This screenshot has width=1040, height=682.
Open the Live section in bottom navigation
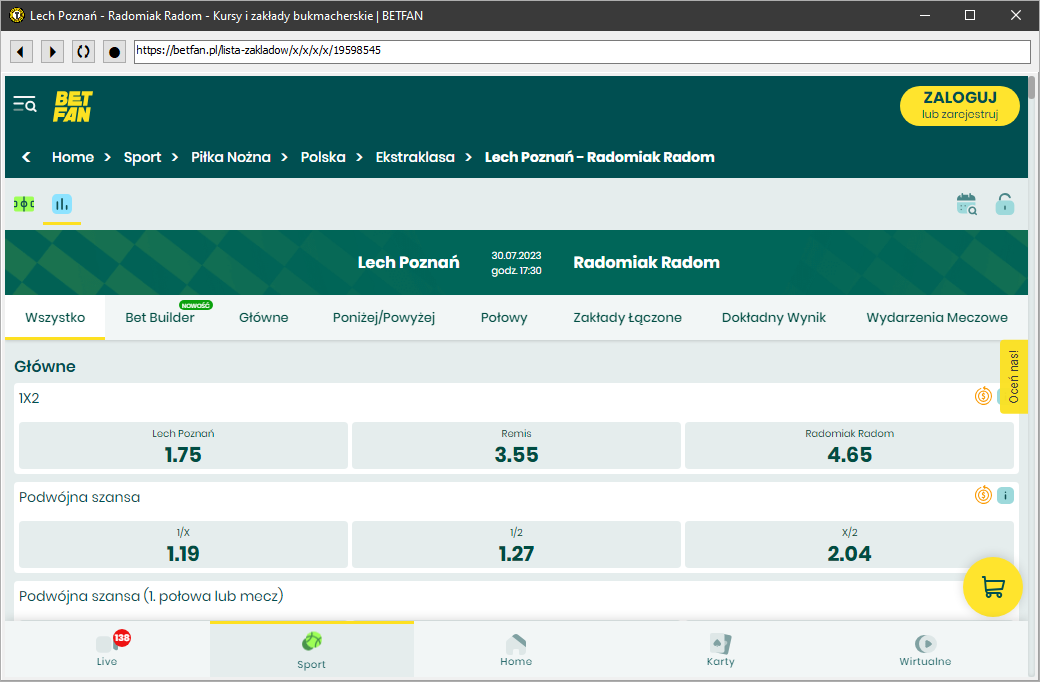[x=107, y=650]
